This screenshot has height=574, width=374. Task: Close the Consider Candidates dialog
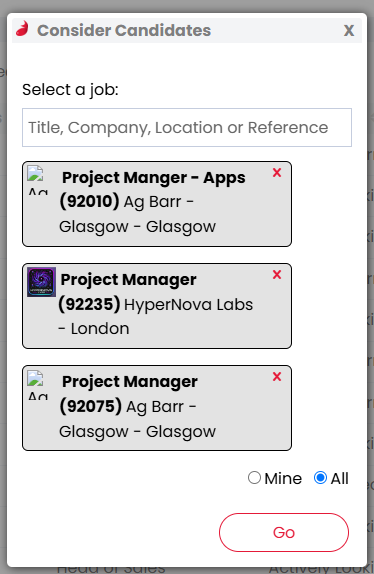(x=349, y=30)
